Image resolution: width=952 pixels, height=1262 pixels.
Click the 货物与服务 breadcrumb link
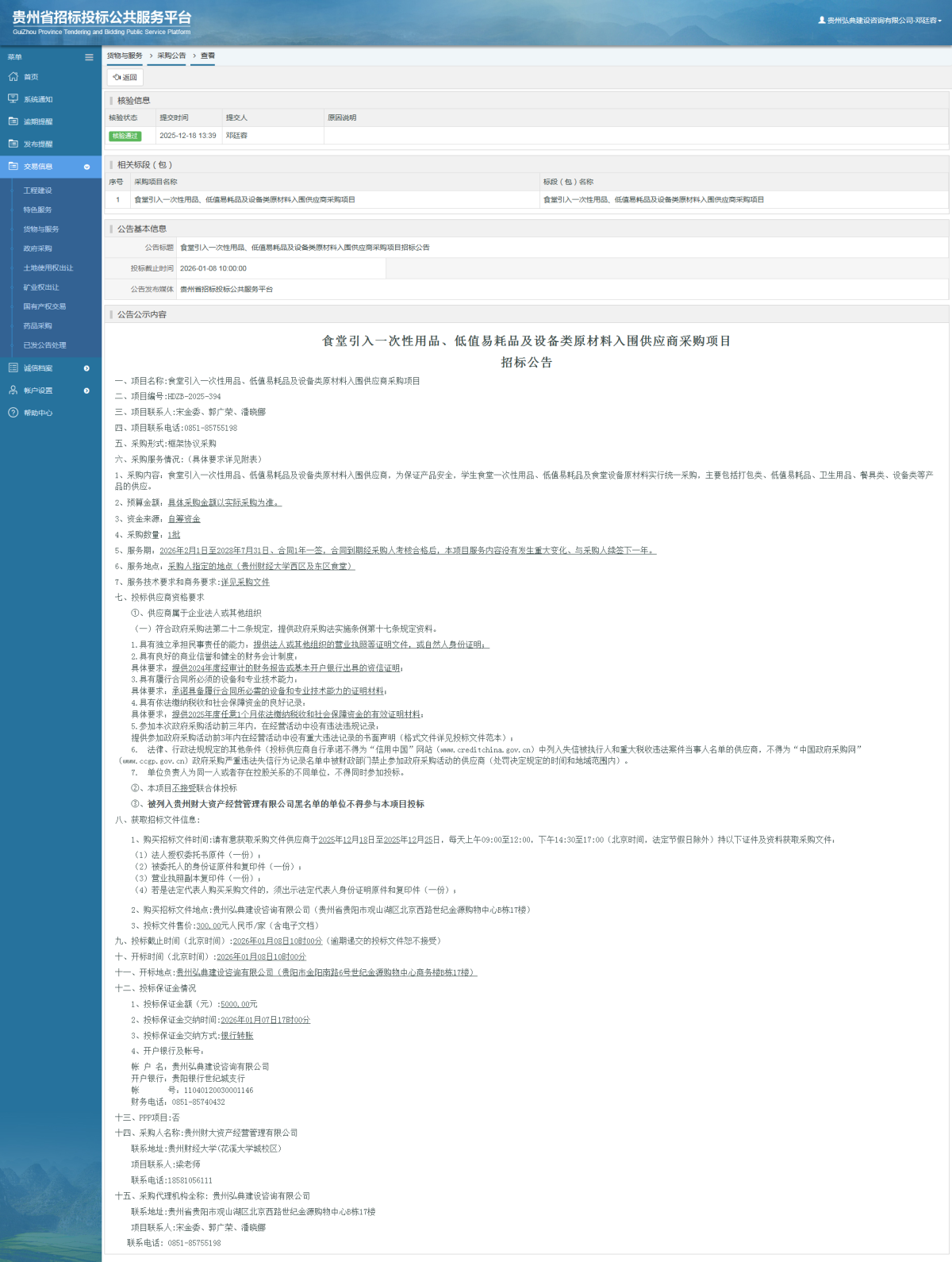[125, 56]
